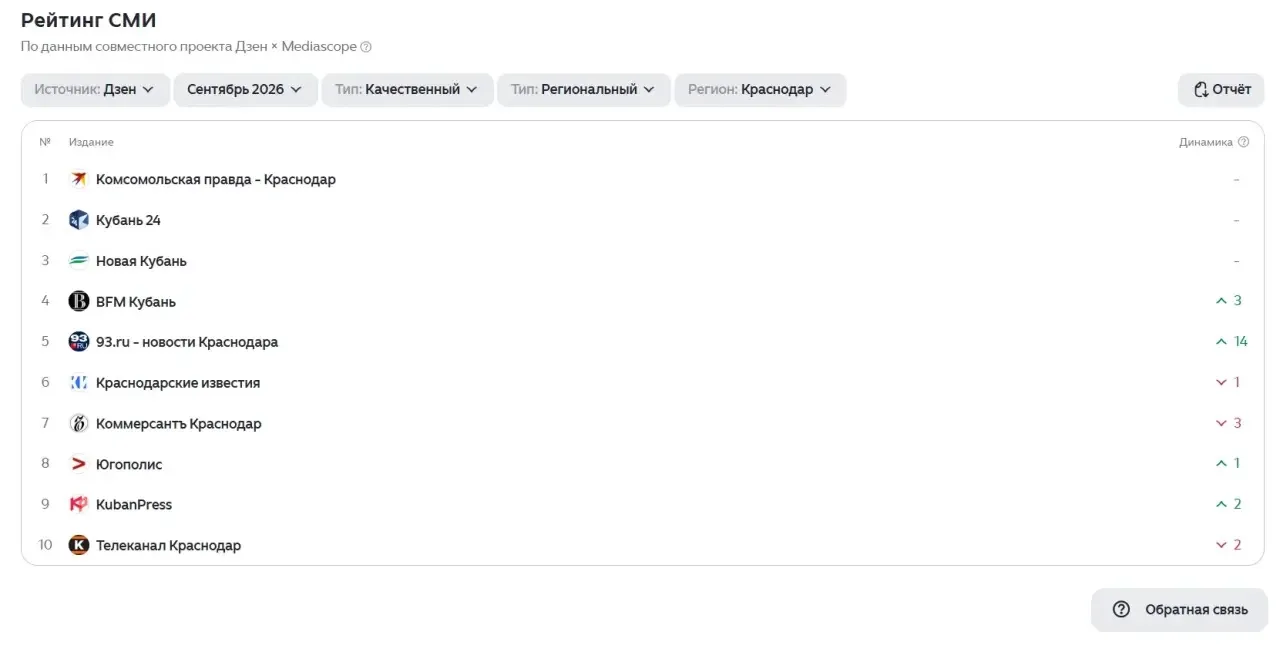Open the Сентябрь 2026 period dropdown
The image size is (1280, 659).
pos(246,89)
